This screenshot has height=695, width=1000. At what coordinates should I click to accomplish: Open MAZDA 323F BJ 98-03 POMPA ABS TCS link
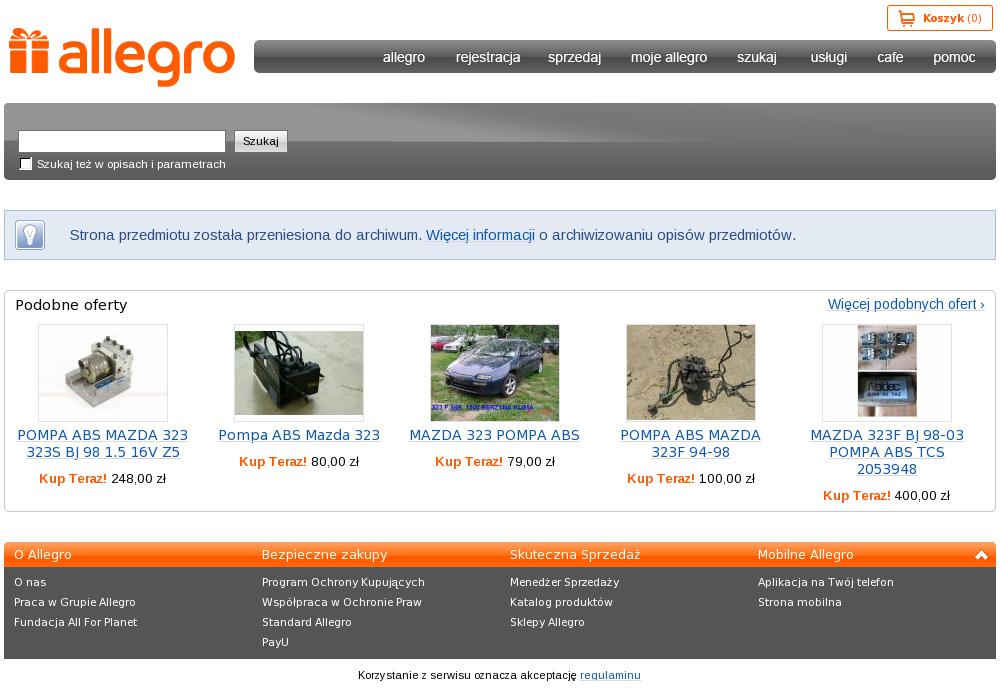(x=887, y=452)
